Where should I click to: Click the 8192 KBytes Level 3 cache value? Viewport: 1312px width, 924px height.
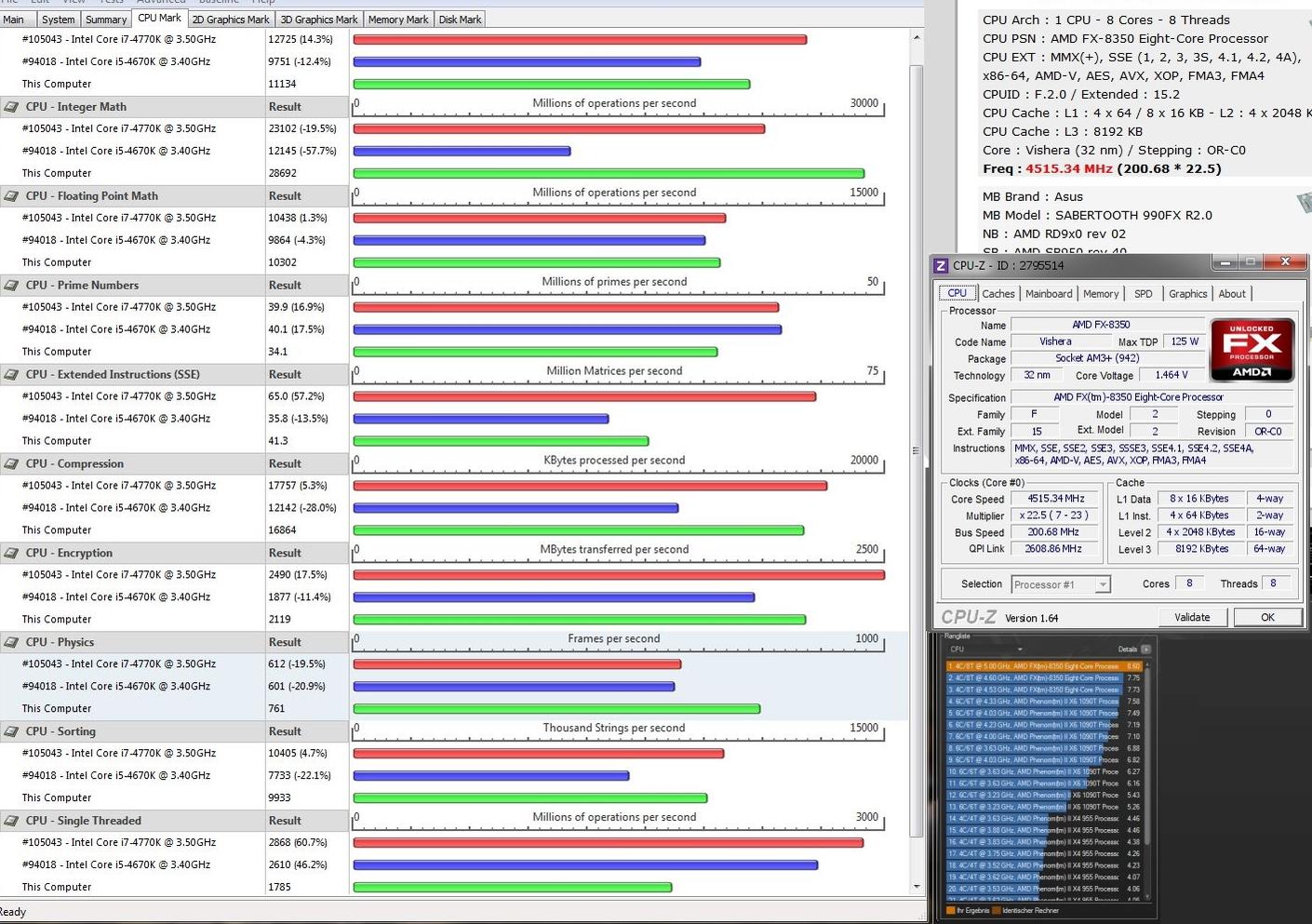point(1201,550)
